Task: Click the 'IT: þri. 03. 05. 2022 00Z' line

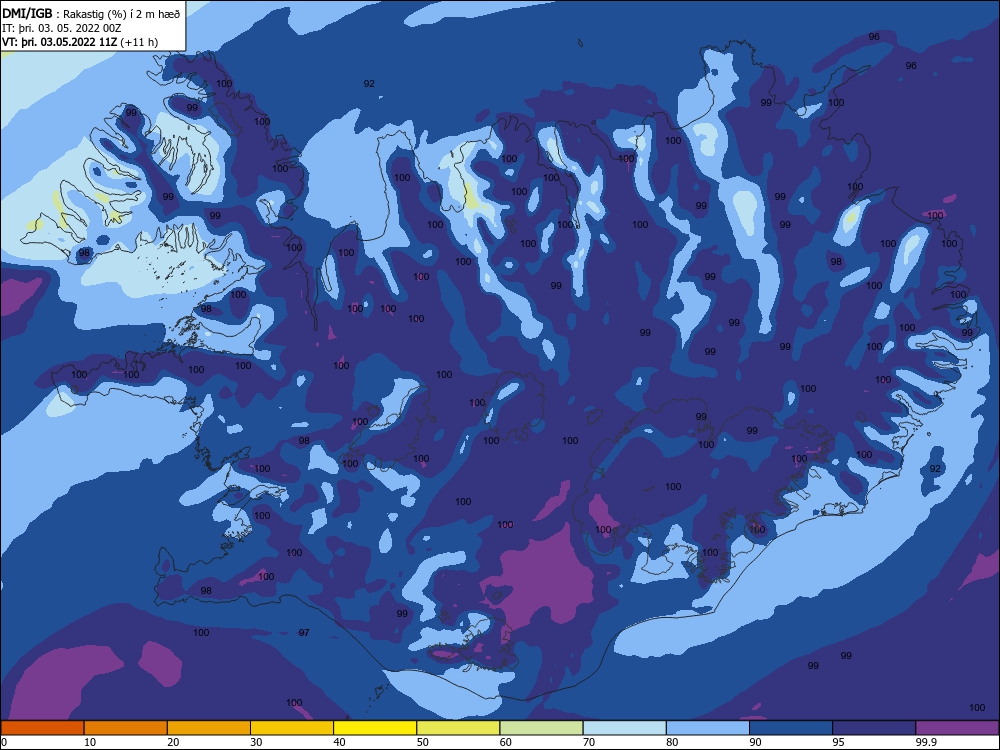Action: coord(61,28)
